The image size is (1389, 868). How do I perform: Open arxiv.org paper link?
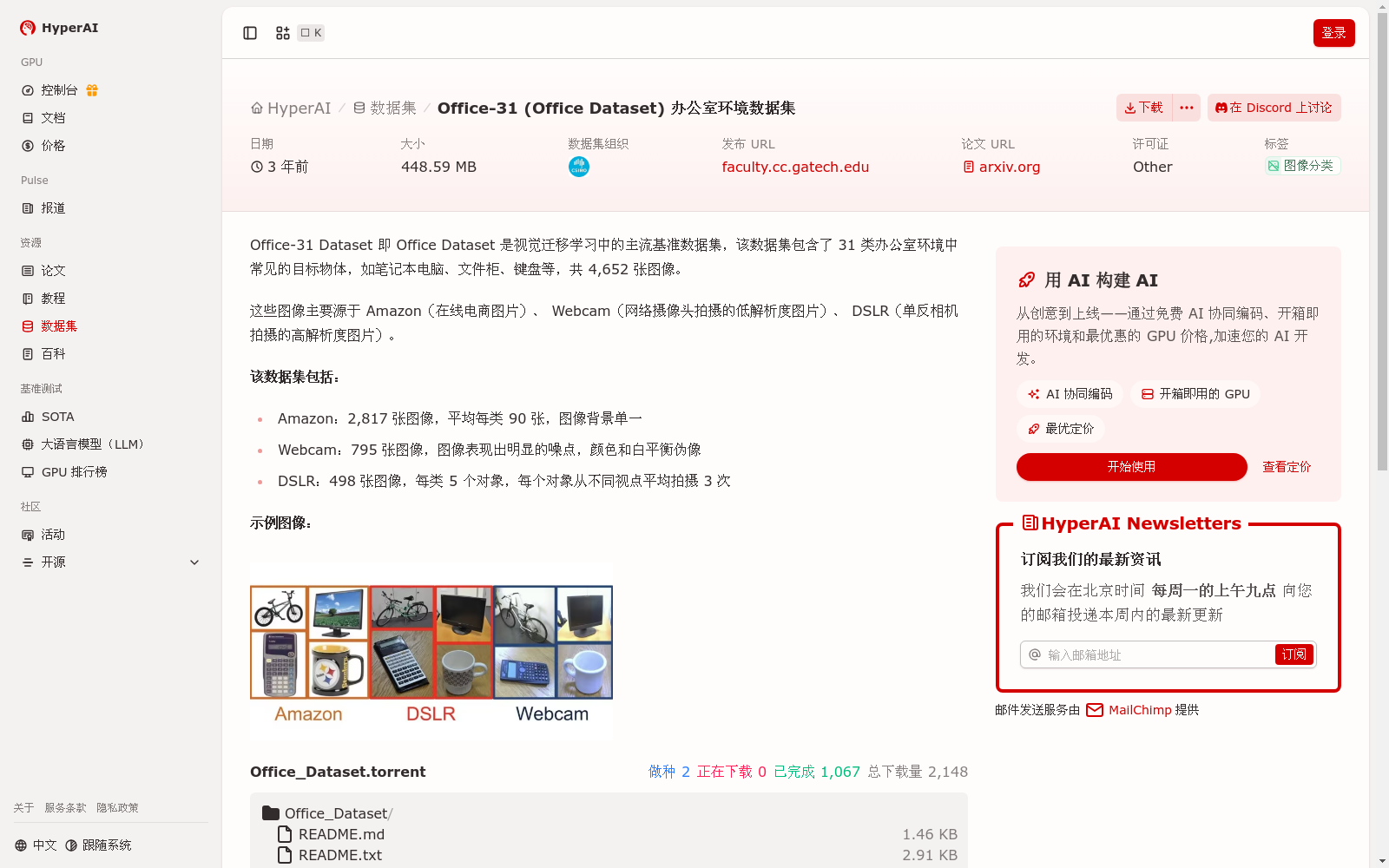(x=1001, y=167)
